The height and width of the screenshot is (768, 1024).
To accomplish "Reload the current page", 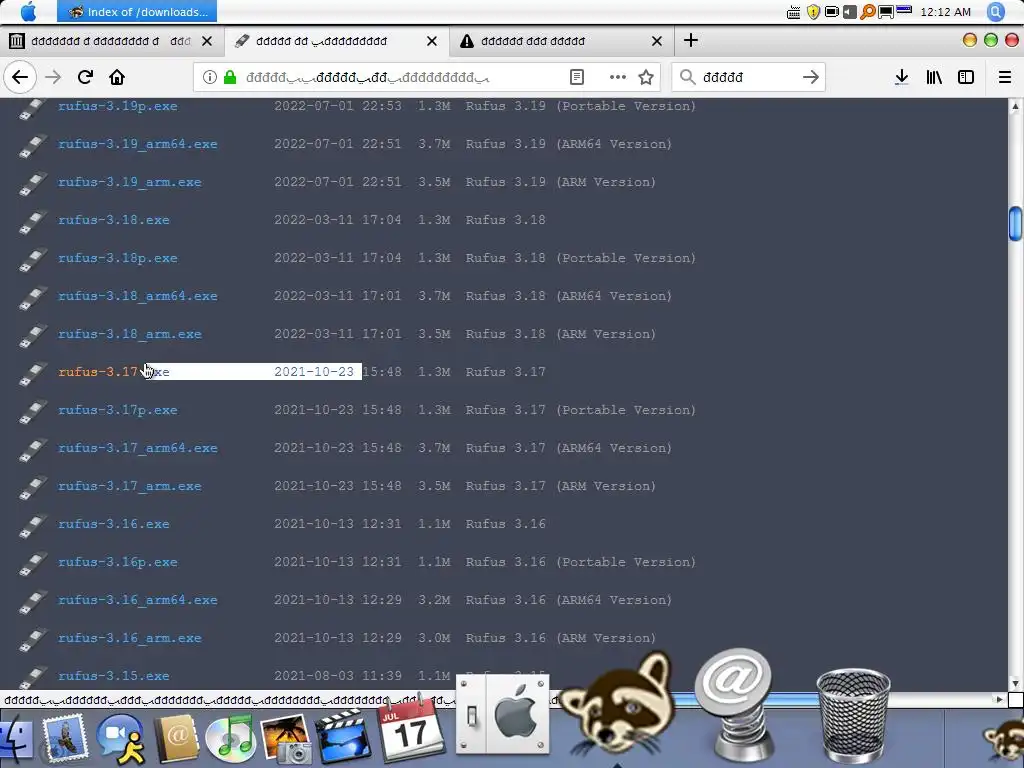I will 85,77.
